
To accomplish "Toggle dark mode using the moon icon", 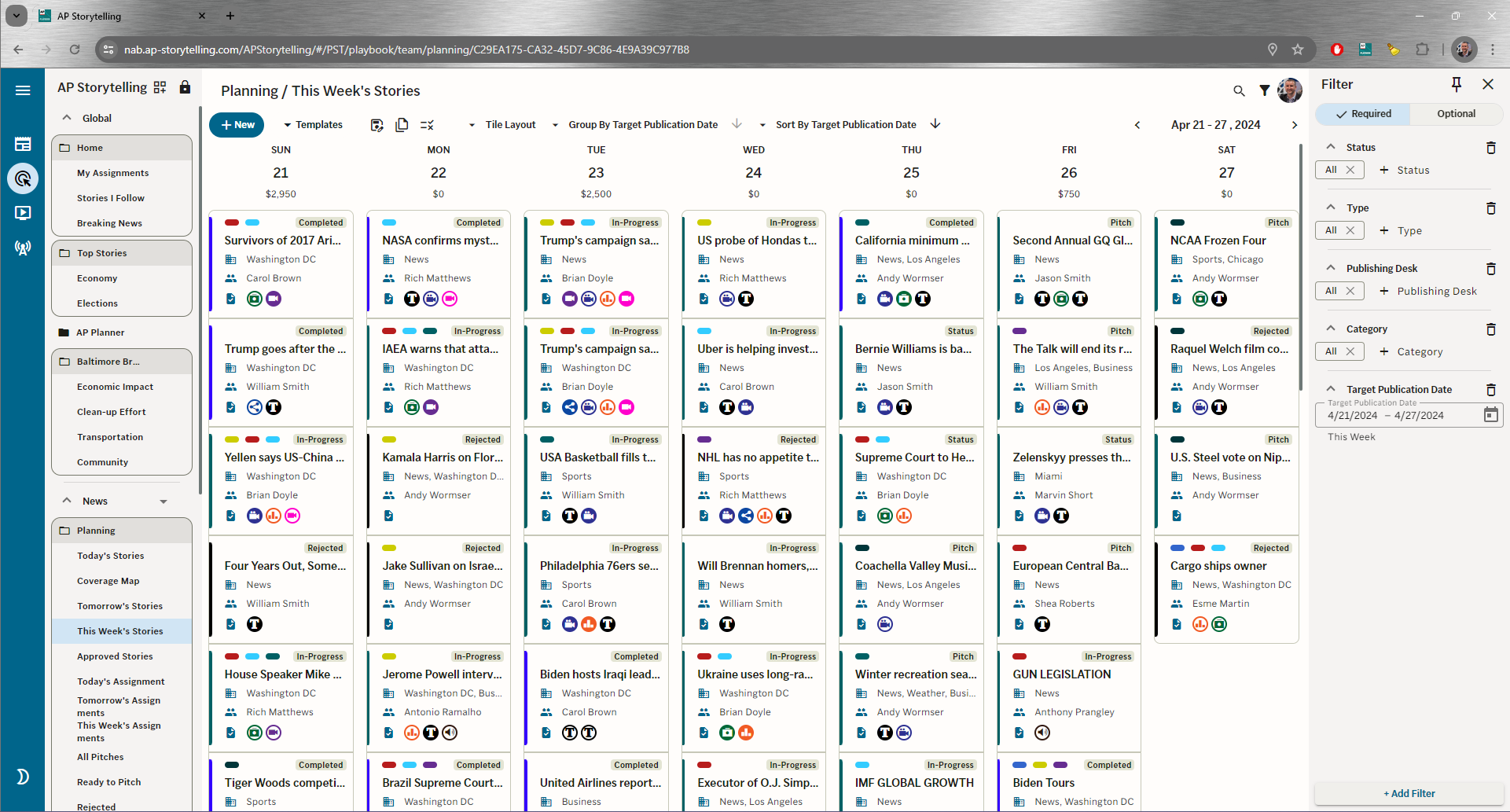I will pyautogui.click(x=23, y=777).
